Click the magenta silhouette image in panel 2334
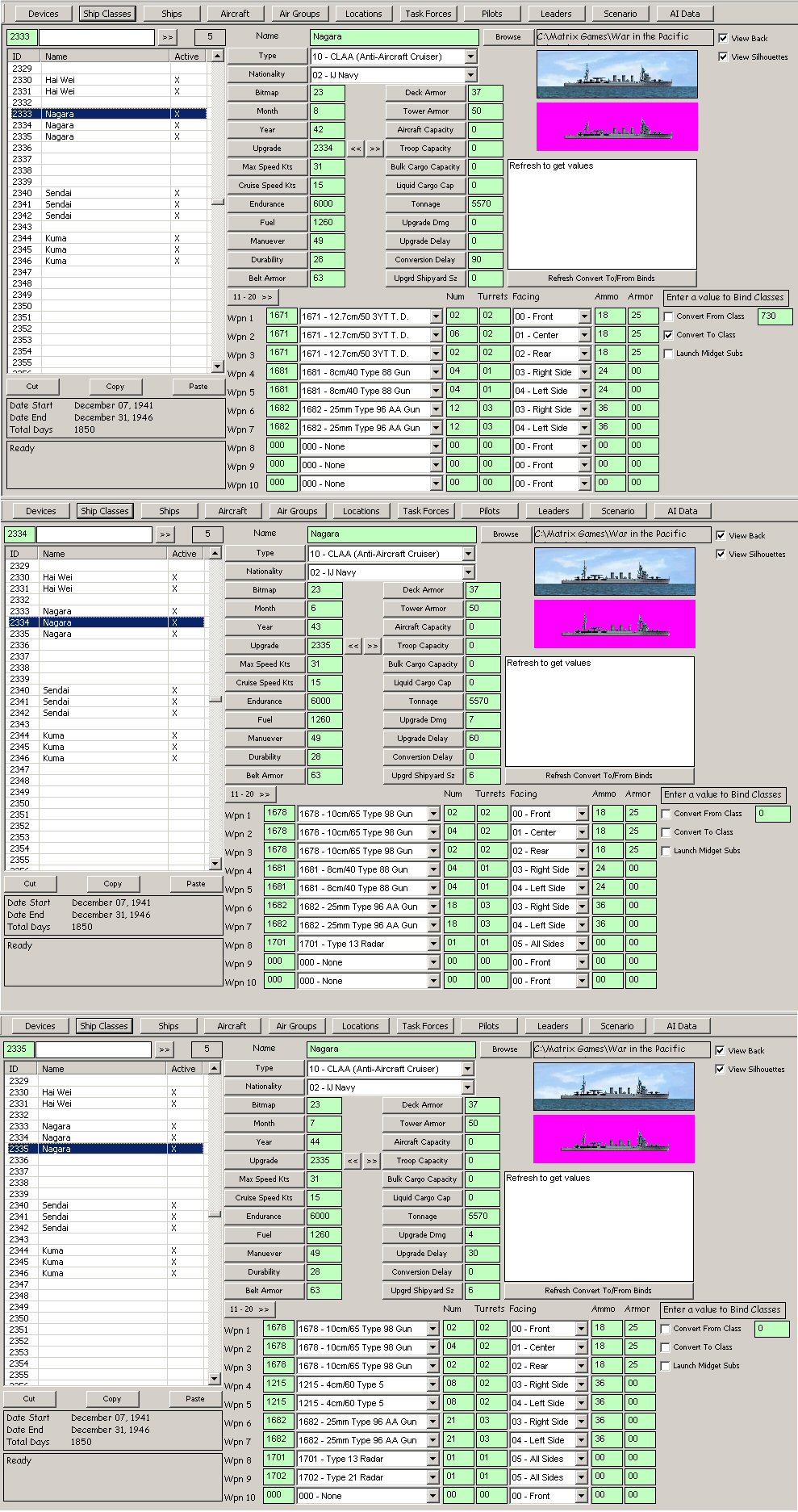Viewport: 798px width, 1512px height. tap(615, 623)
